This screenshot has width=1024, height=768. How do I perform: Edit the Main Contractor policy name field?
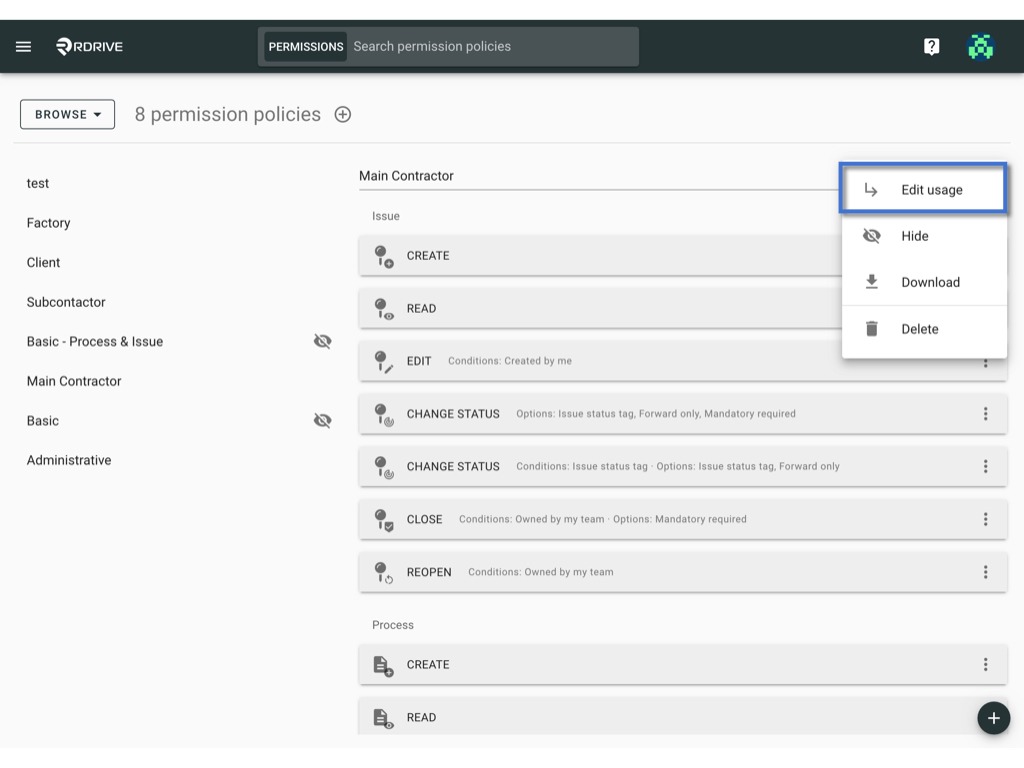(x=598, y=176)
